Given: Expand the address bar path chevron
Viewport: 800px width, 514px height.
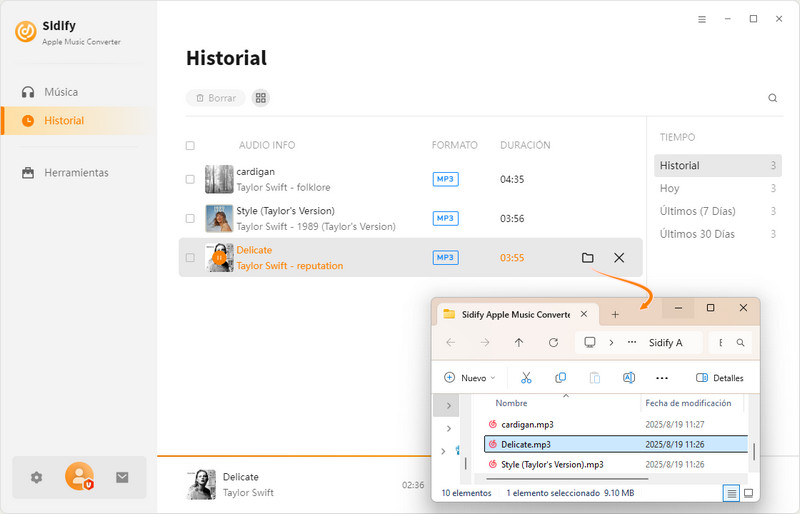Looking at the screenshot, I should (x=611, y=342).
